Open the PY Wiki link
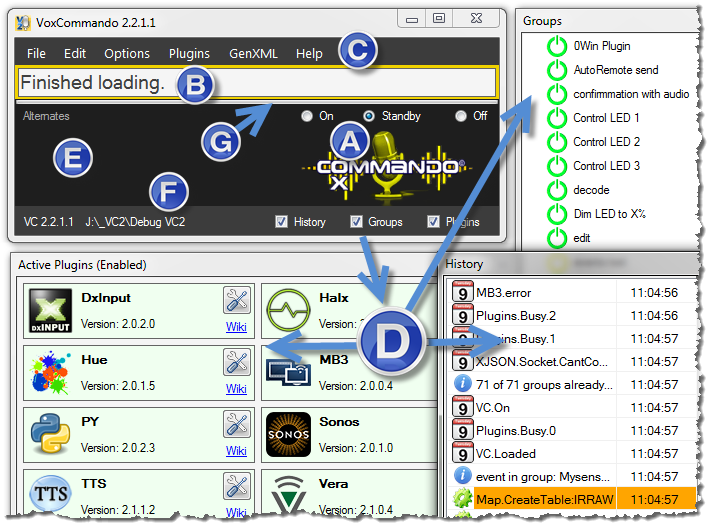The height and width of the screenshot is (528, 712). tap(236, 451)
